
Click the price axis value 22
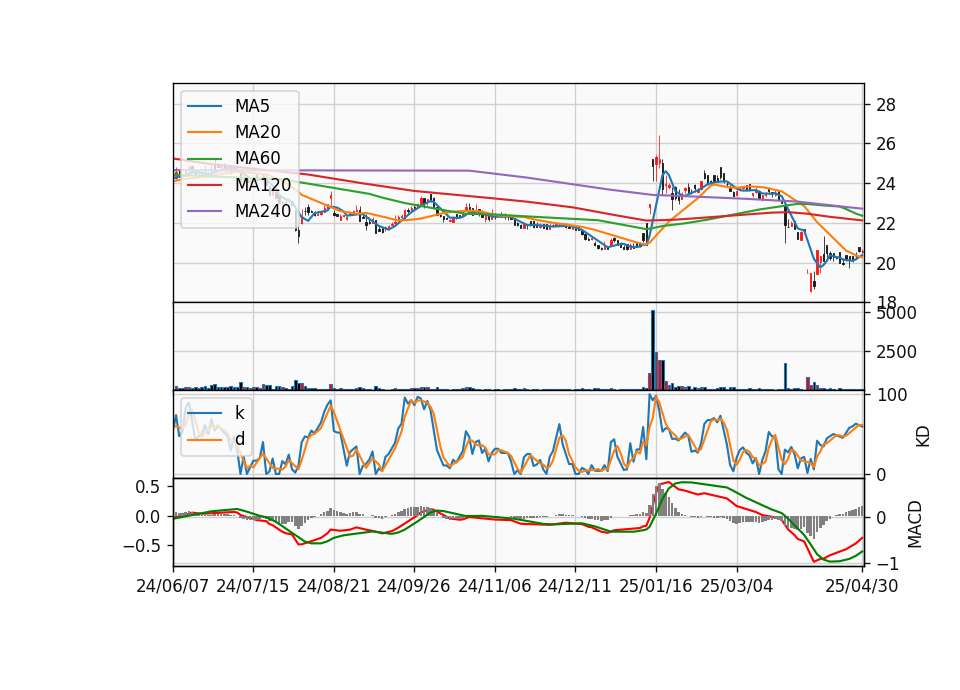(x=886, y=224)
